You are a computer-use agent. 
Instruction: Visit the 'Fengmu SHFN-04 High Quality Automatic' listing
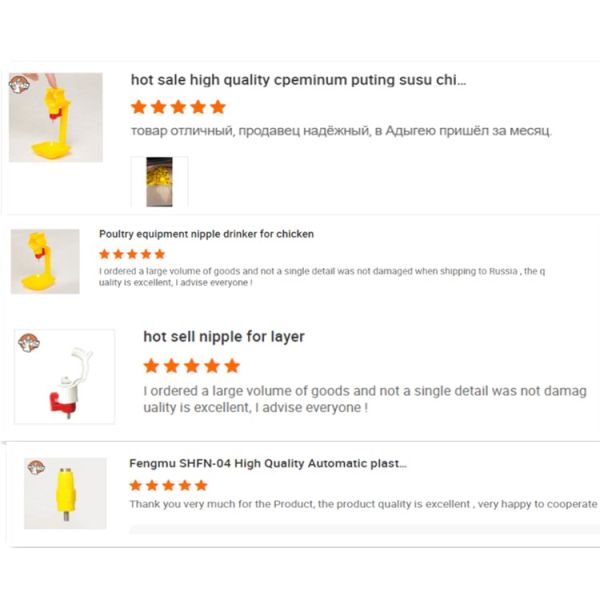pos(268,464)
